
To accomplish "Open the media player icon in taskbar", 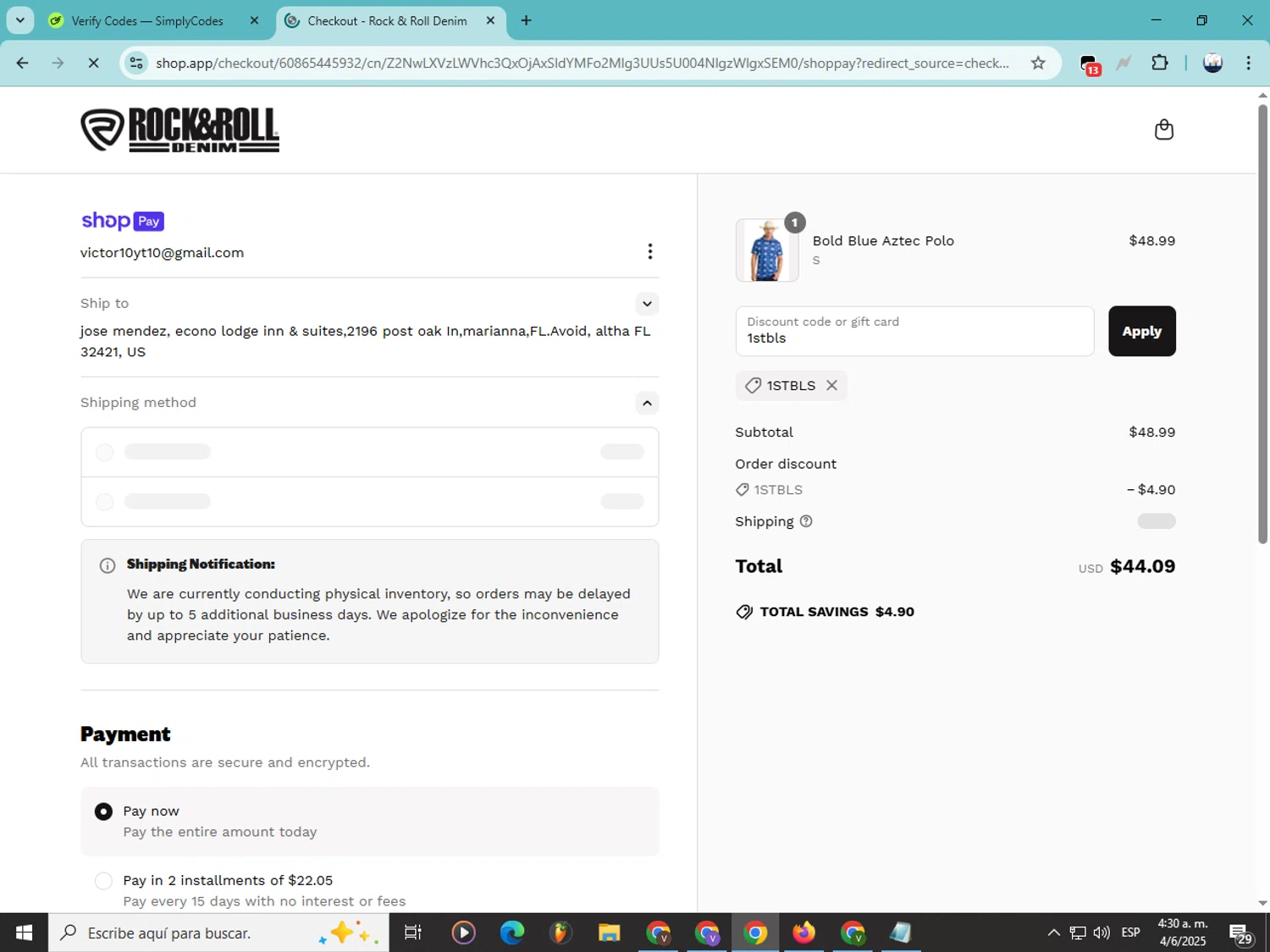I will pos(463,933).
